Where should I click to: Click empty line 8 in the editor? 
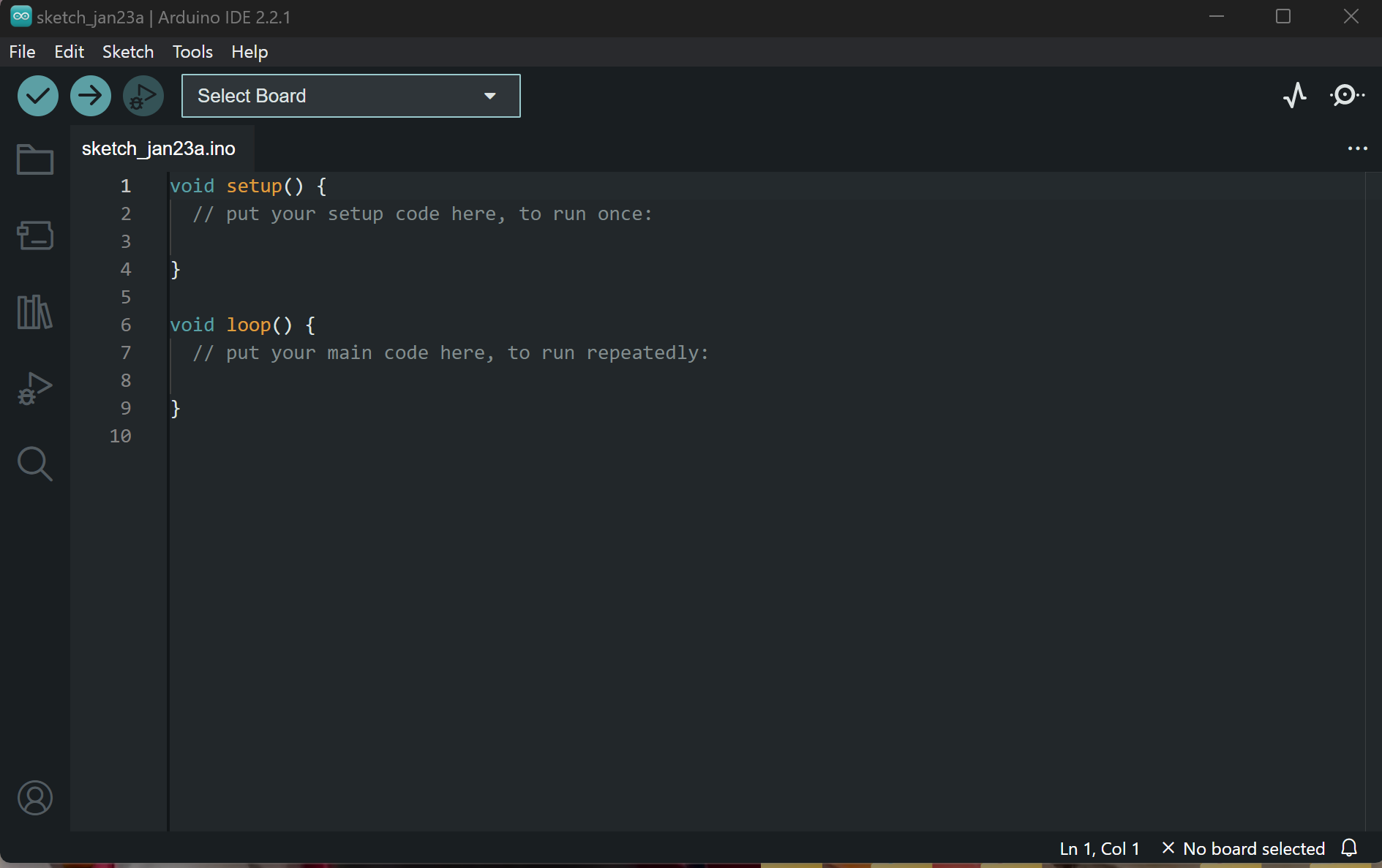(767, 381)
